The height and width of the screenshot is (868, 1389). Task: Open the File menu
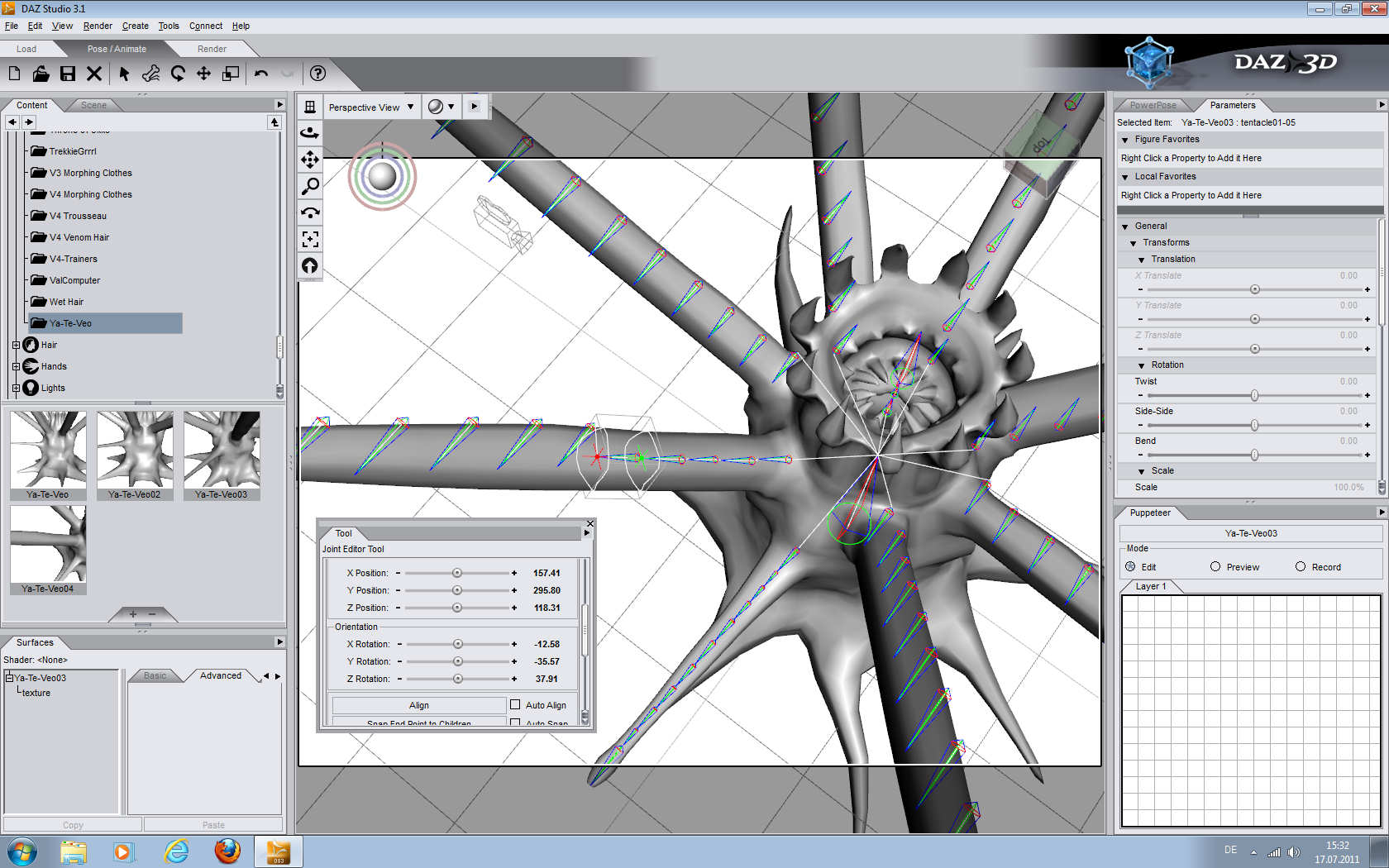click(12, 26)
